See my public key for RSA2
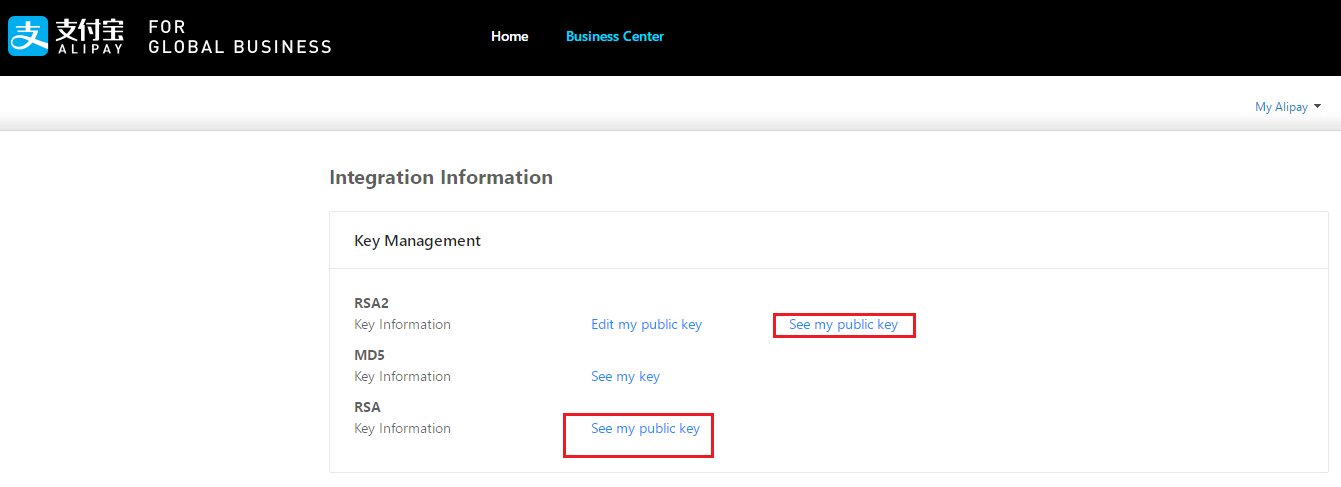This screenshot has width=1341, height=487. [843, 325]
